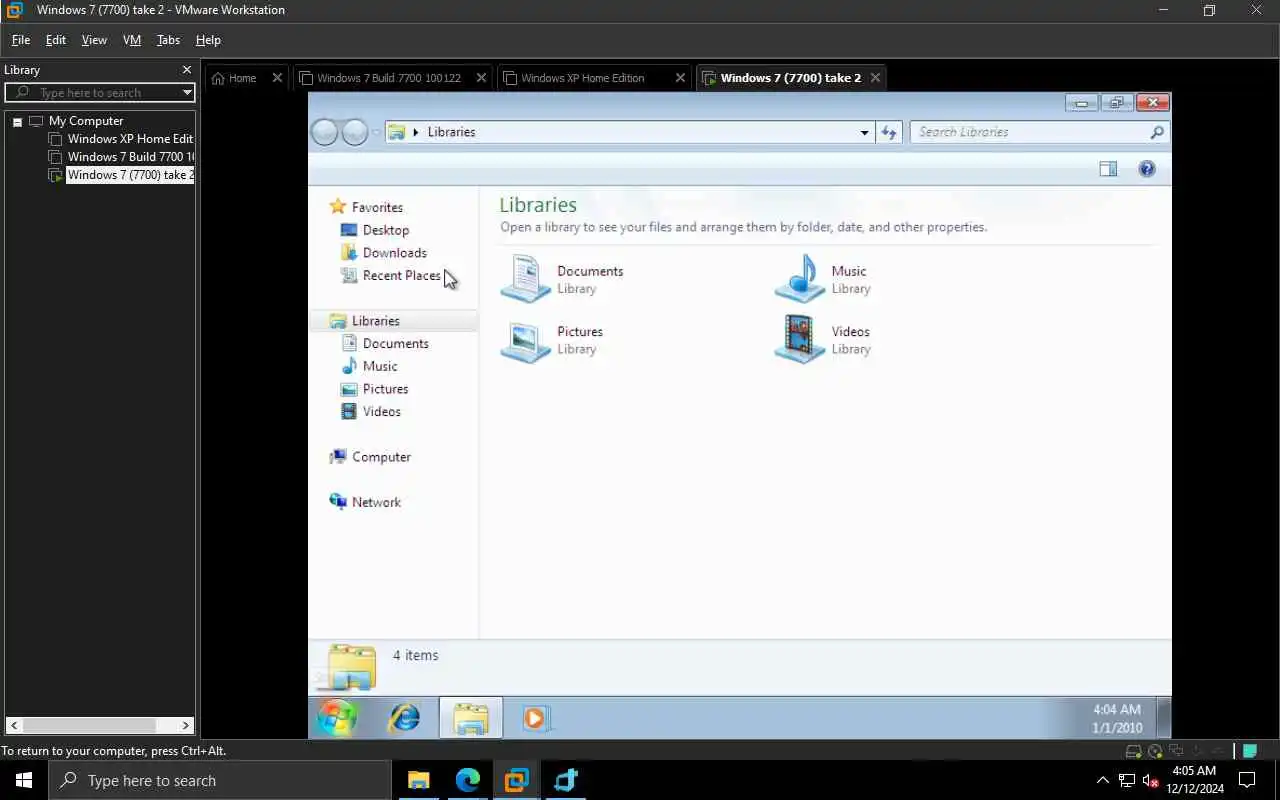Open the File menu in VMware
1280x800 pixels.
pyautogui.click(x=20, y=40)
